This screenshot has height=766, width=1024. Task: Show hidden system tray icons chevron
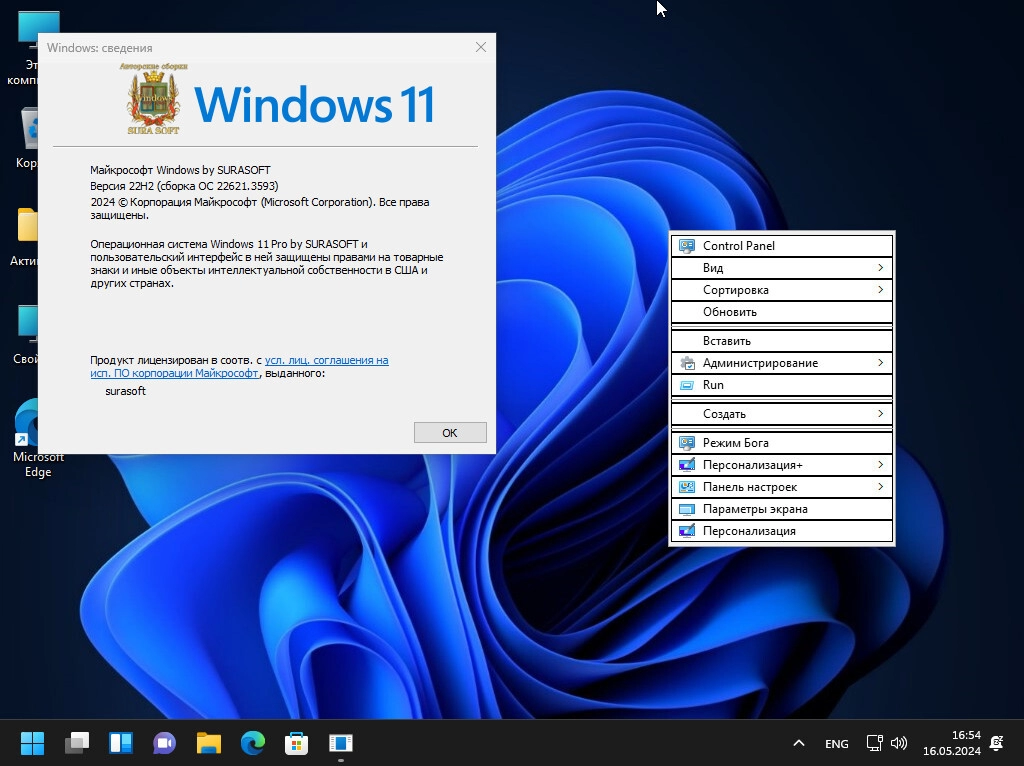(798, 743)
